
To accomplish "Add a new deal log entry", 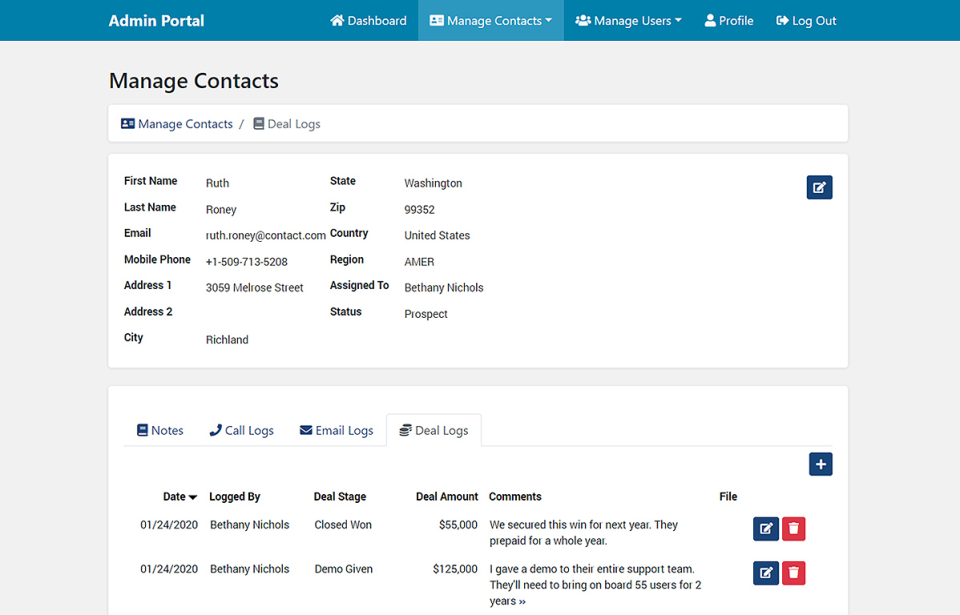I will 820,464.
